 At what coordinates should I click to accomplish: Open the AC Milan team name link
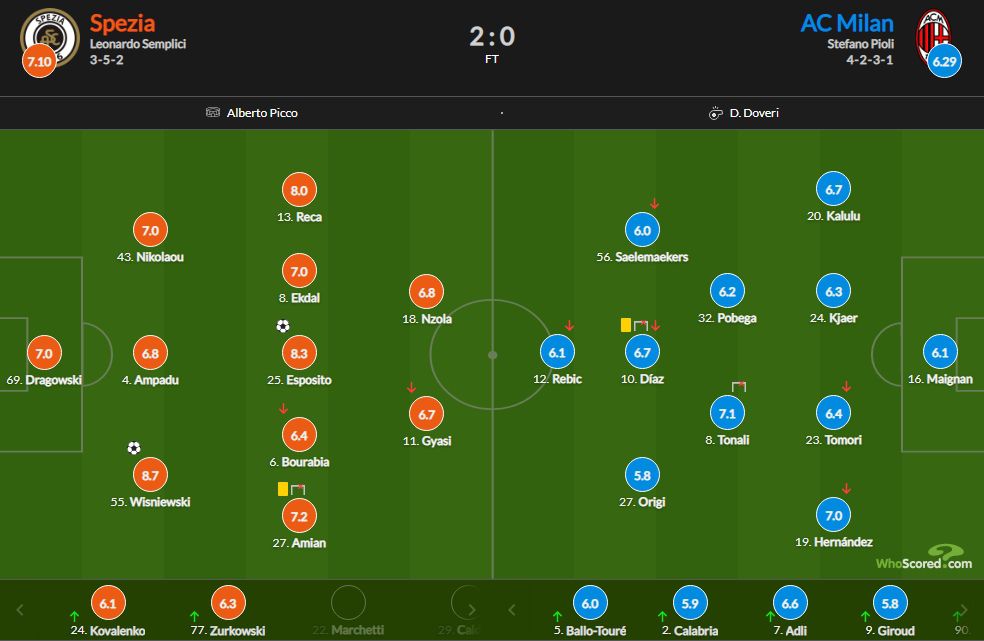(847, 23)
